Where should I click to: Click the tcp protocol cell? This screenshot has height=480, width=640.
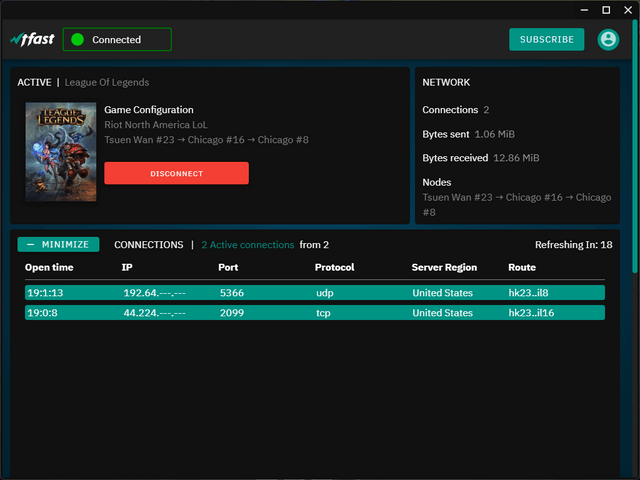tap(323, 313)
